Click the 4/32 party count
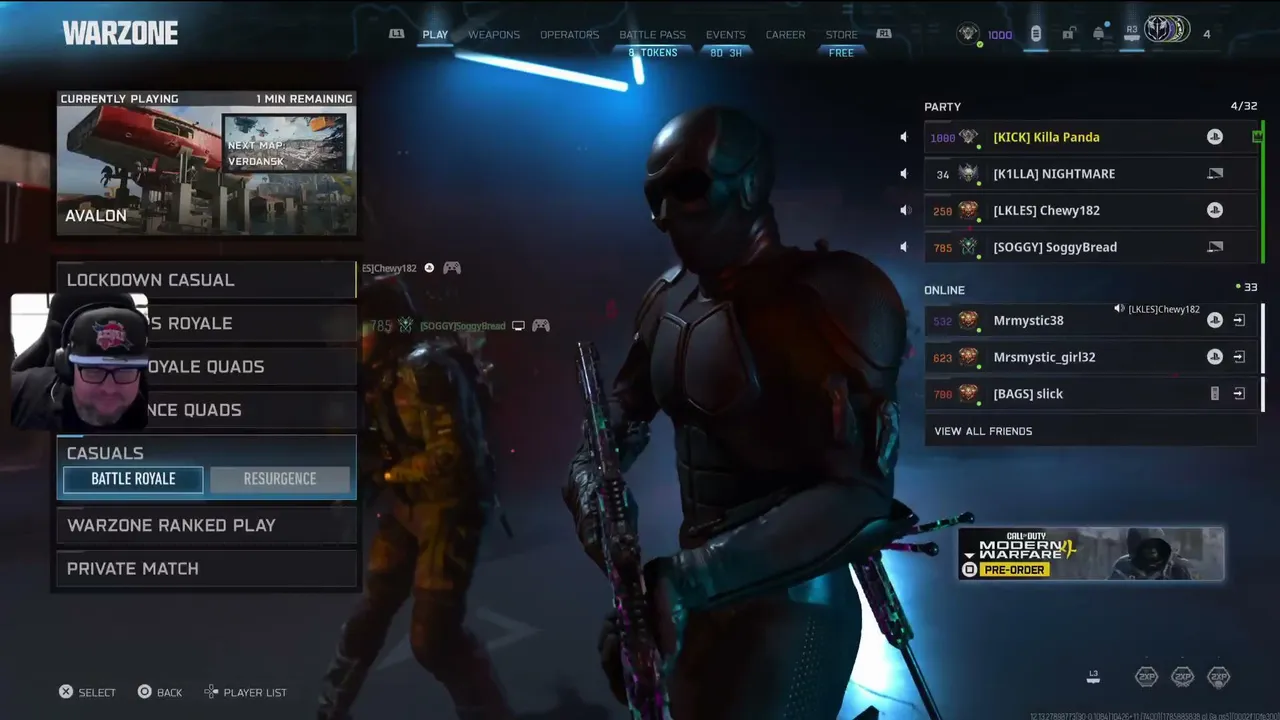Image resolution: width=1280 pixels, height=720 pixels. [x=1244, y=106]
